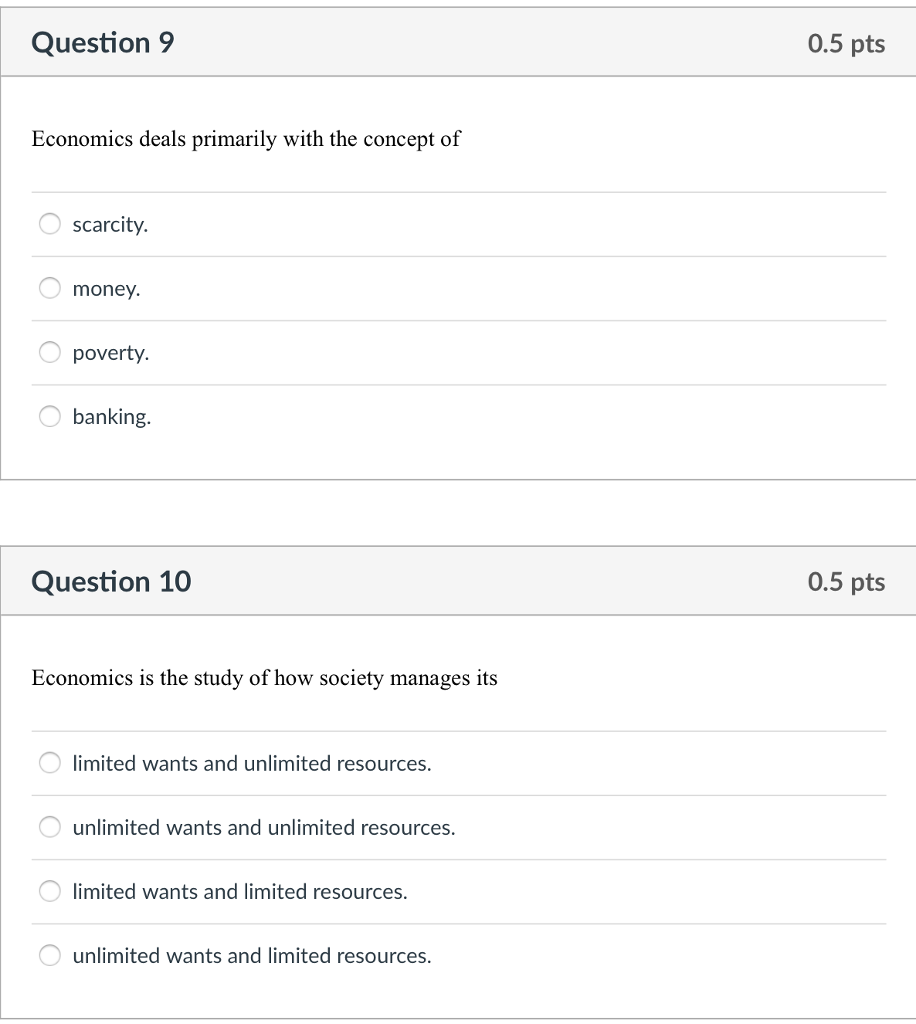Choose unlimited wants and limited resources
Viewport: 916px width, 1024px height.
click(x=49, y=955)
